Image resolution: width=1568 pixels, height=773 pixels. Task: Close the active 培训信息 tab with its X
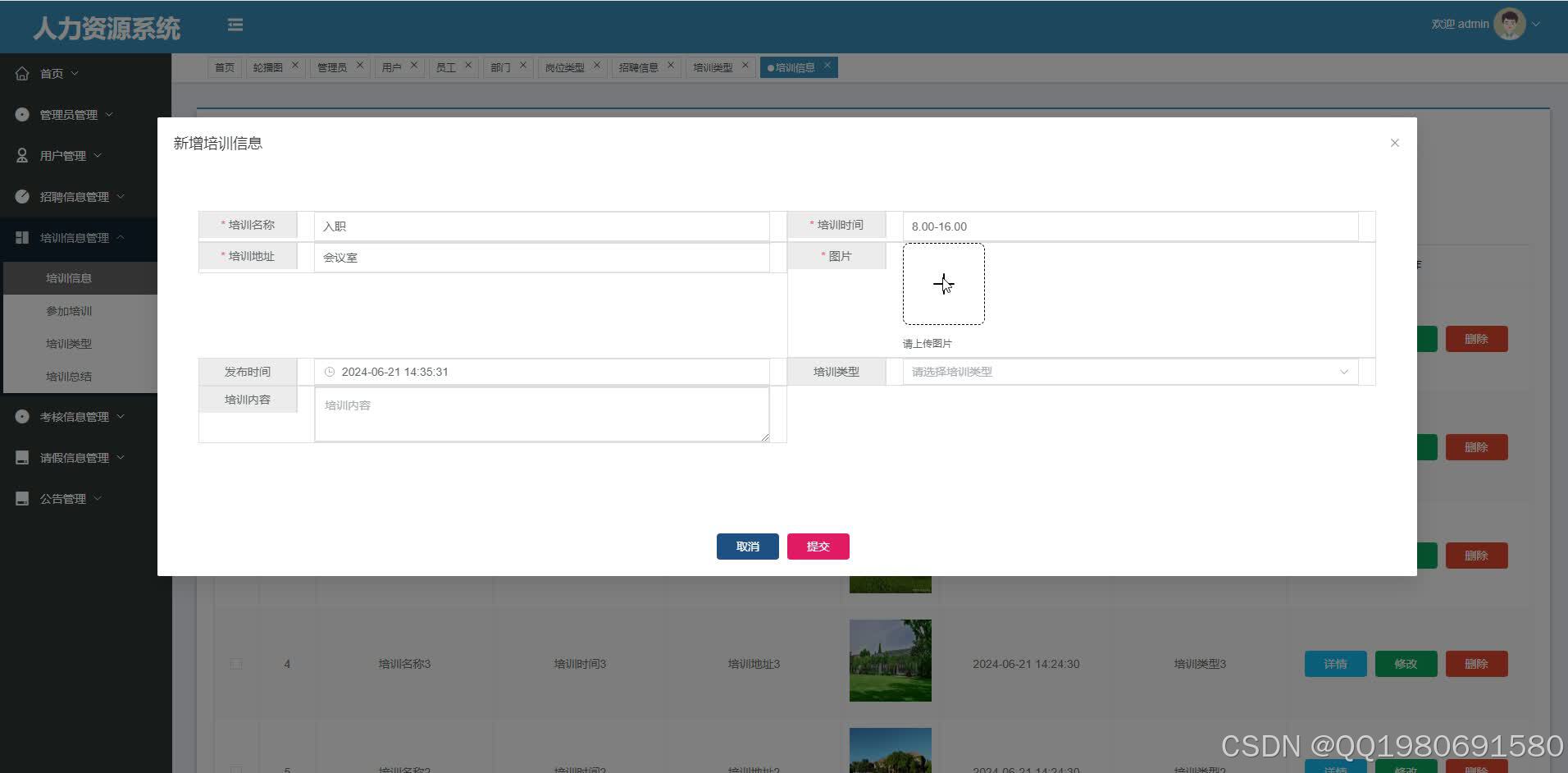[827, 65]
